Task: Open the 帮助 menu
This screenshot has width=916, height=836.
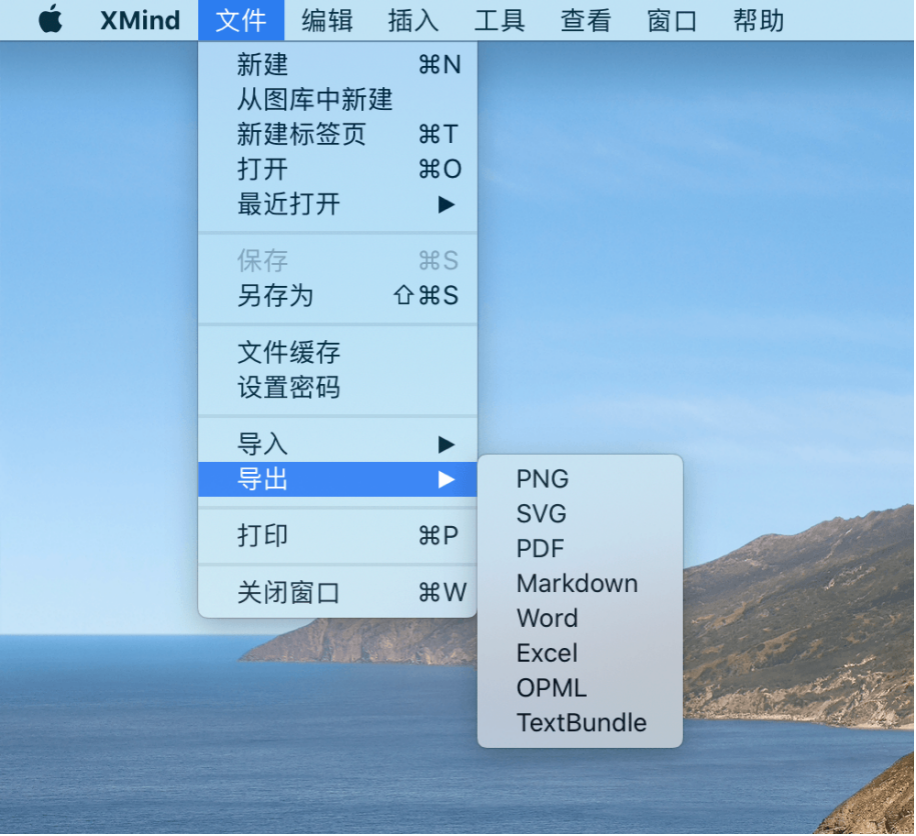Action: tap(758, 20)
